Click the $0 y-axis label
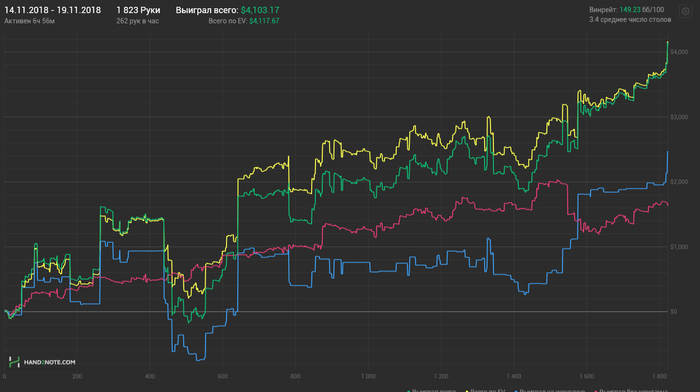Screen dimensions: 700x392 point(674,312)
